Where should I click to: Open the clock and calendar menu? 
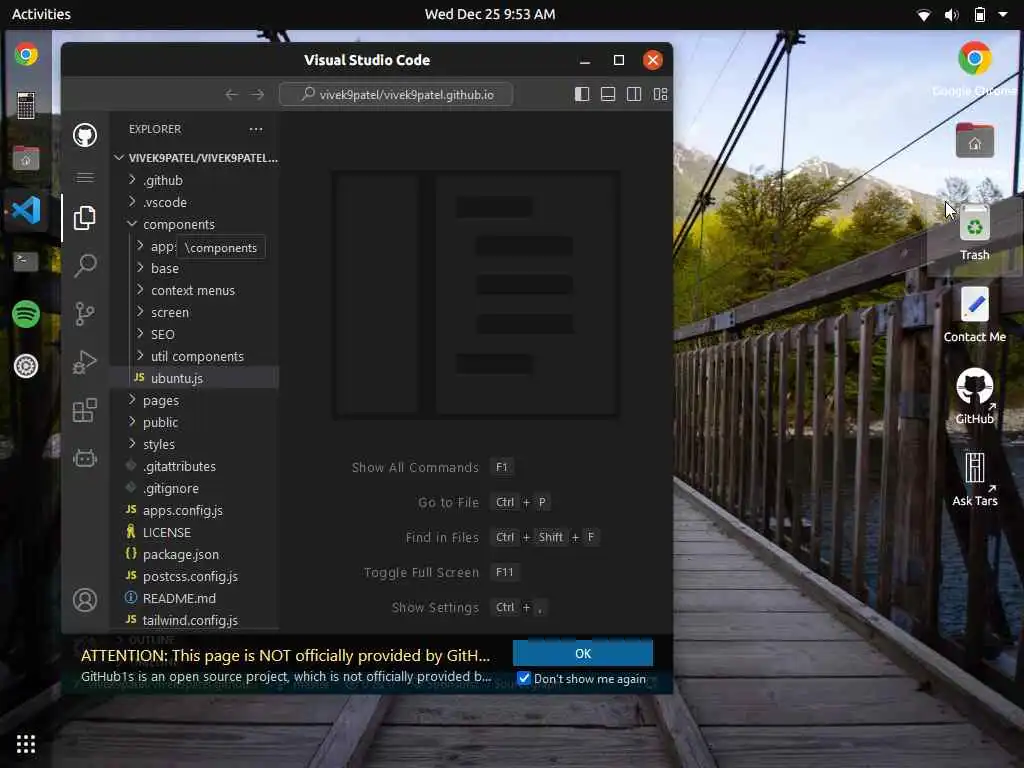click(x=490, y=14)
